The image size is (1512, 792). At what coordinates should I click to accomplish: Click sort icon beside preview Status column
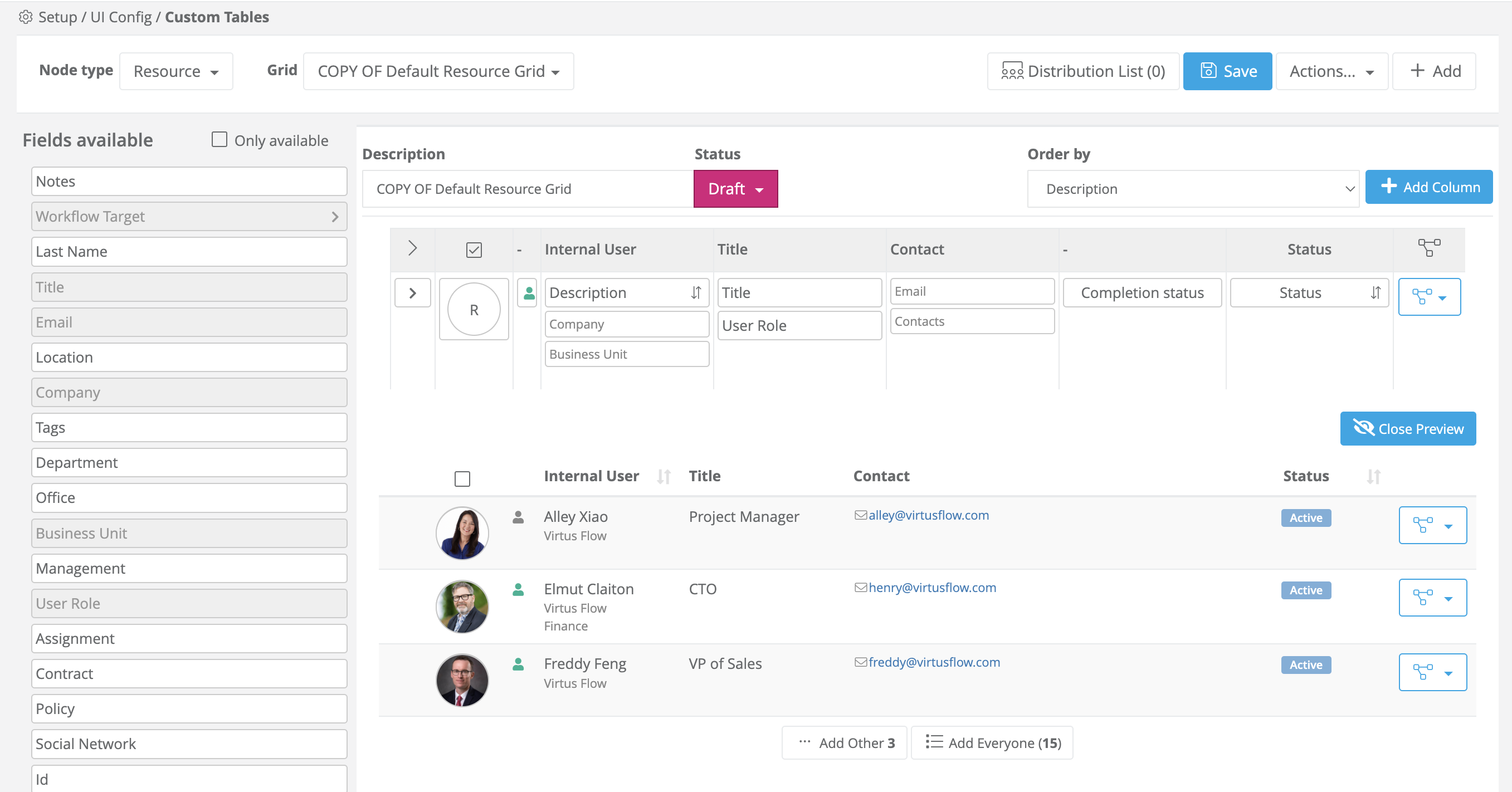click(x=1373, y=476)
